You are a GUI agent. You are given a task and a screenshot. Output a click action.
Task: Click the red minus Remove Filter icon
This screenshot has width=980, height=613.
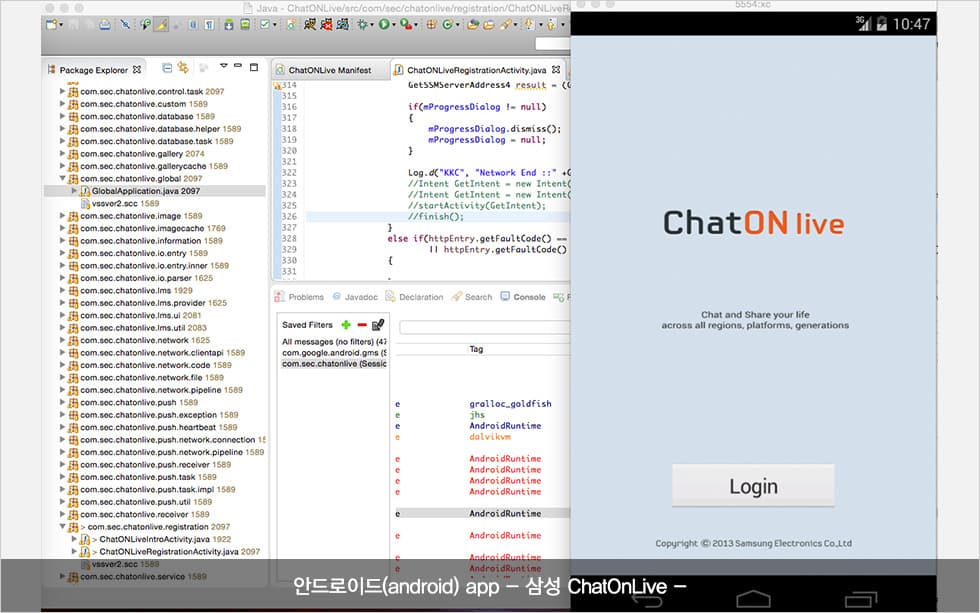(361, 325)
